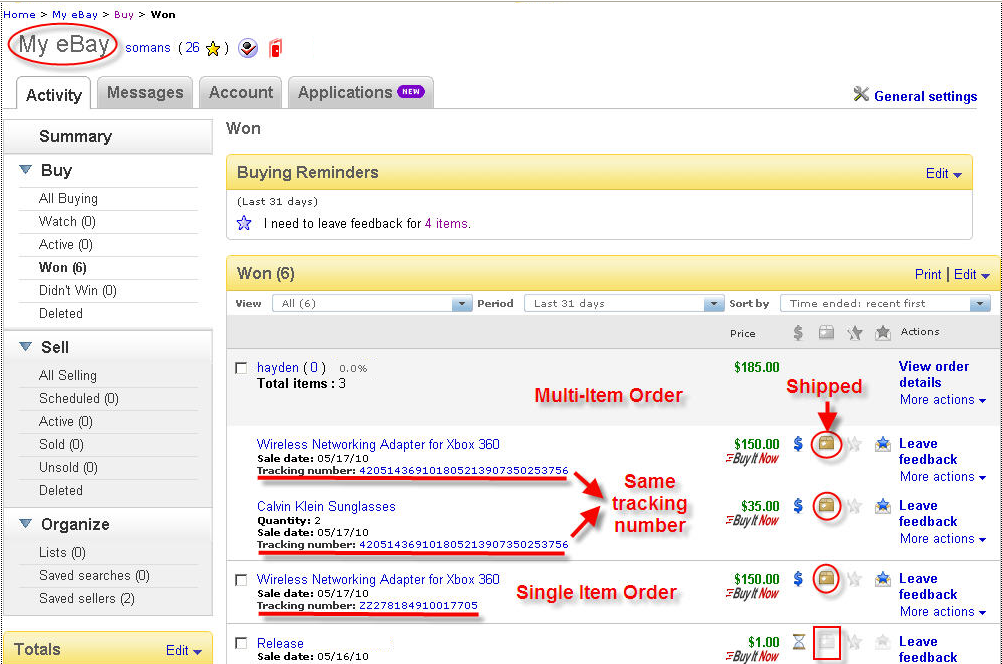Click the hourglass pending icon for Release item

(799, 641)
